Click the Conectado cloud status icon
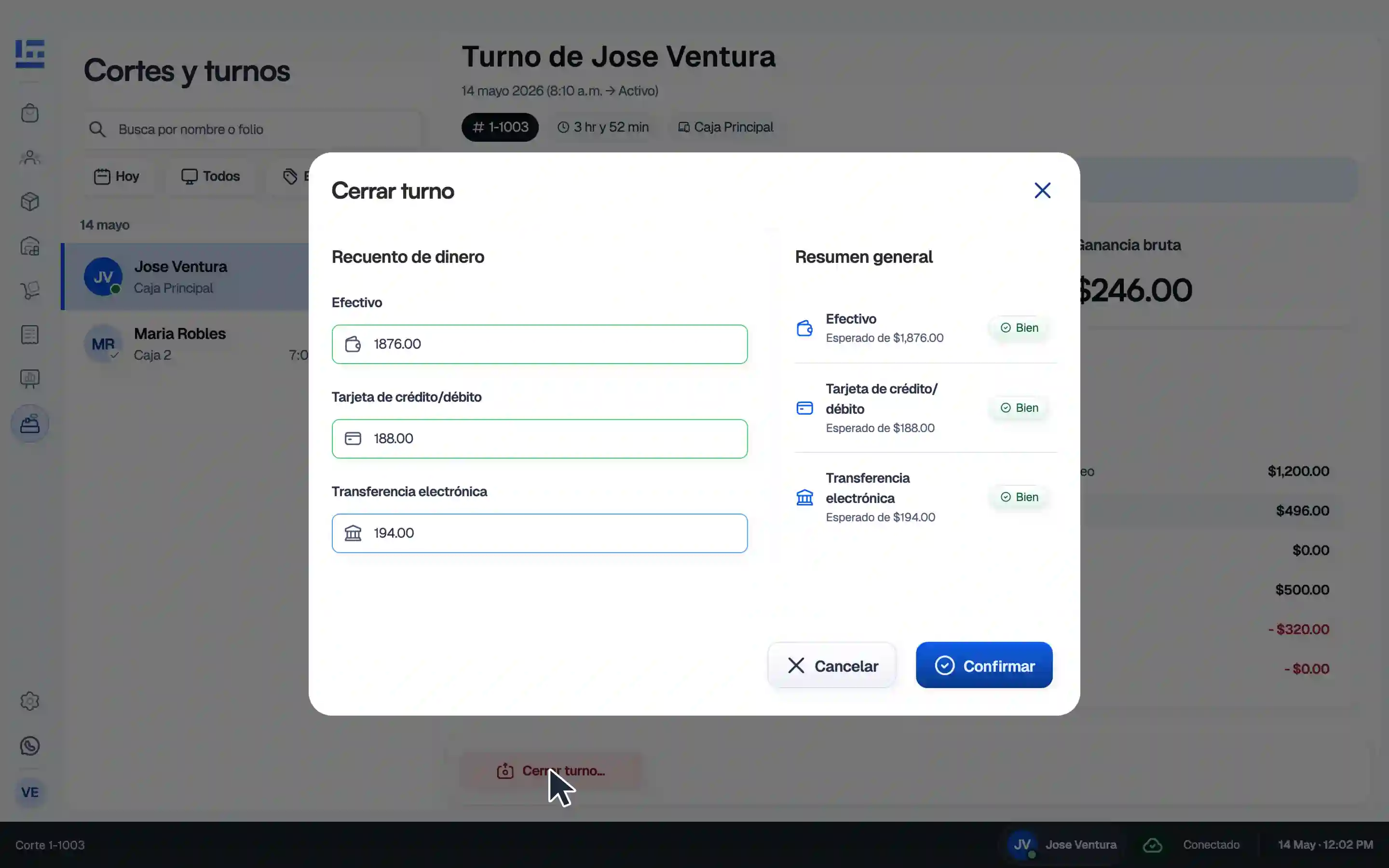This screenshot has width=1389, height=868. pos(1153,845)
